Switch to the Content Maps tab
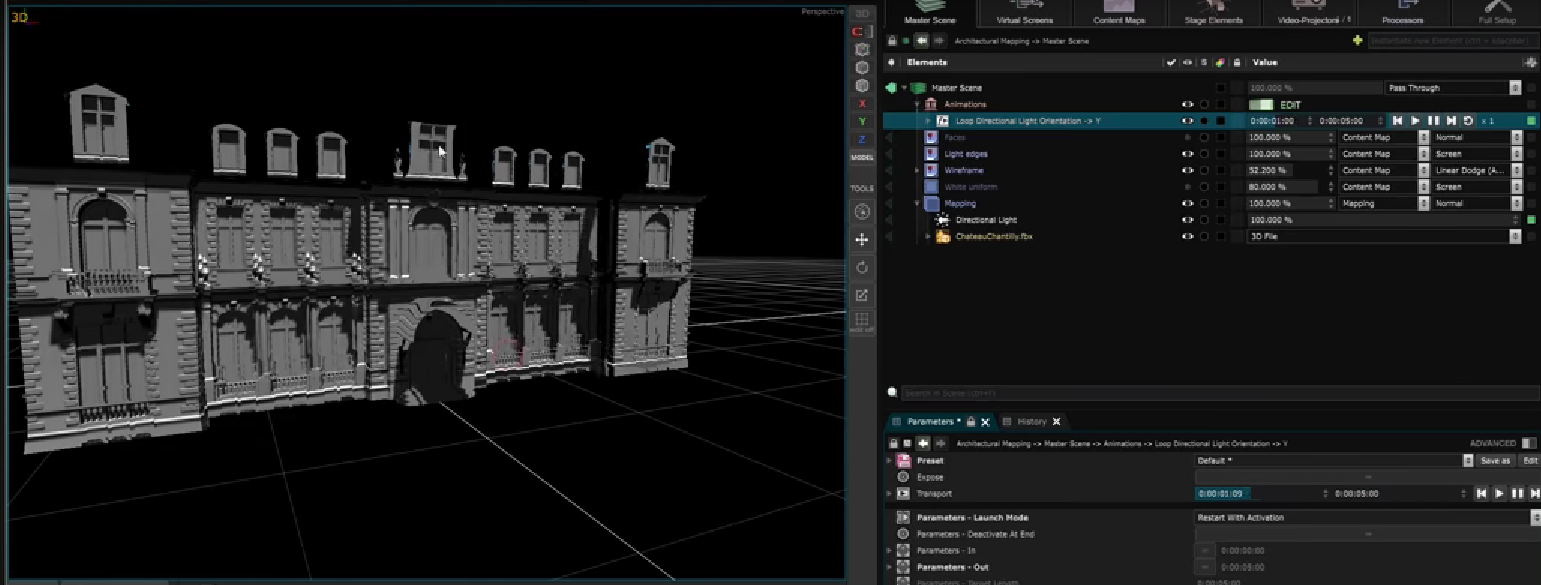1541x585 pixels. (x=1118, y=14)
